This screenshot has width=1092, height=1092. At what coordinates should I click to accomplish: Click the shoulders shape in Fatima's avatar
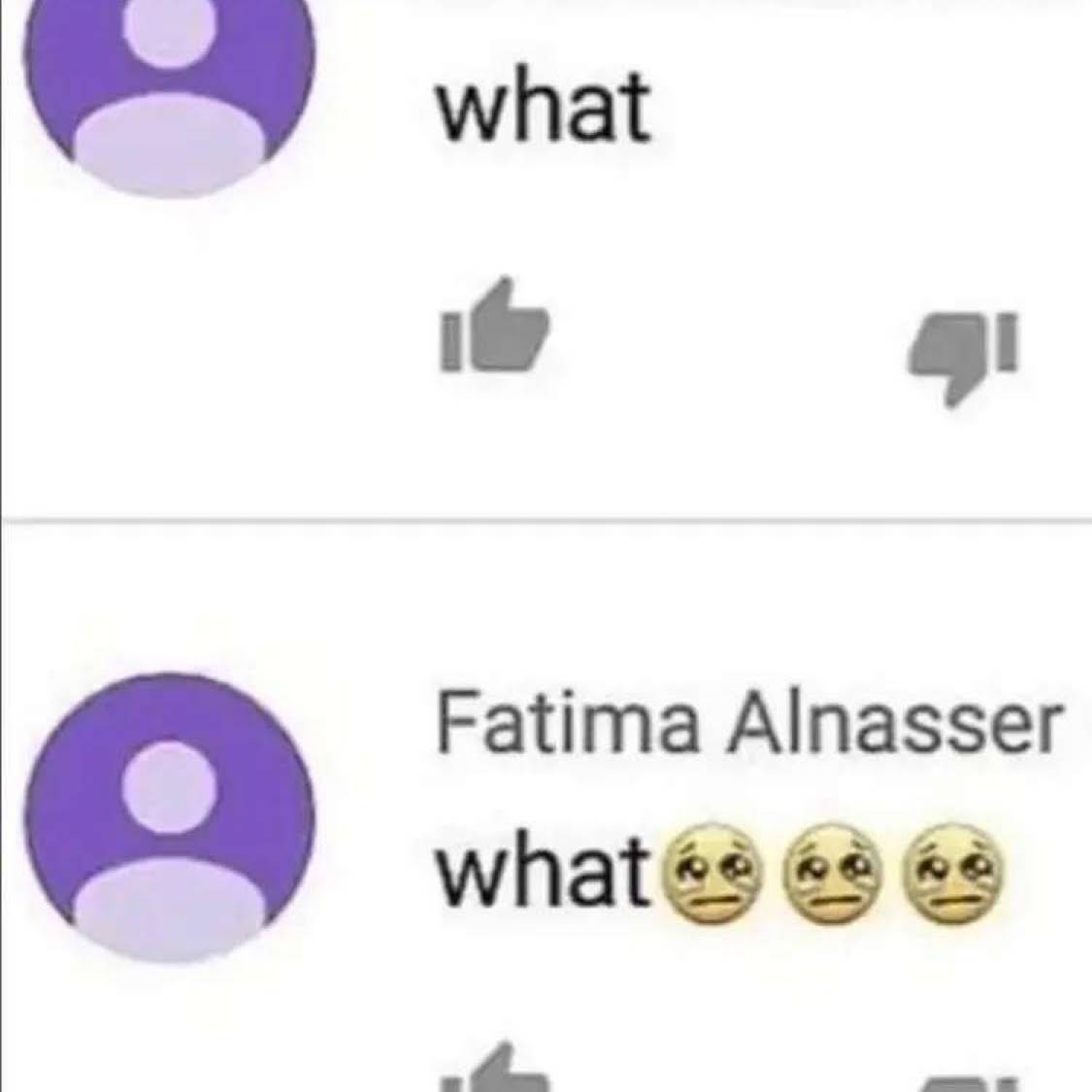(x=169, y=910)
